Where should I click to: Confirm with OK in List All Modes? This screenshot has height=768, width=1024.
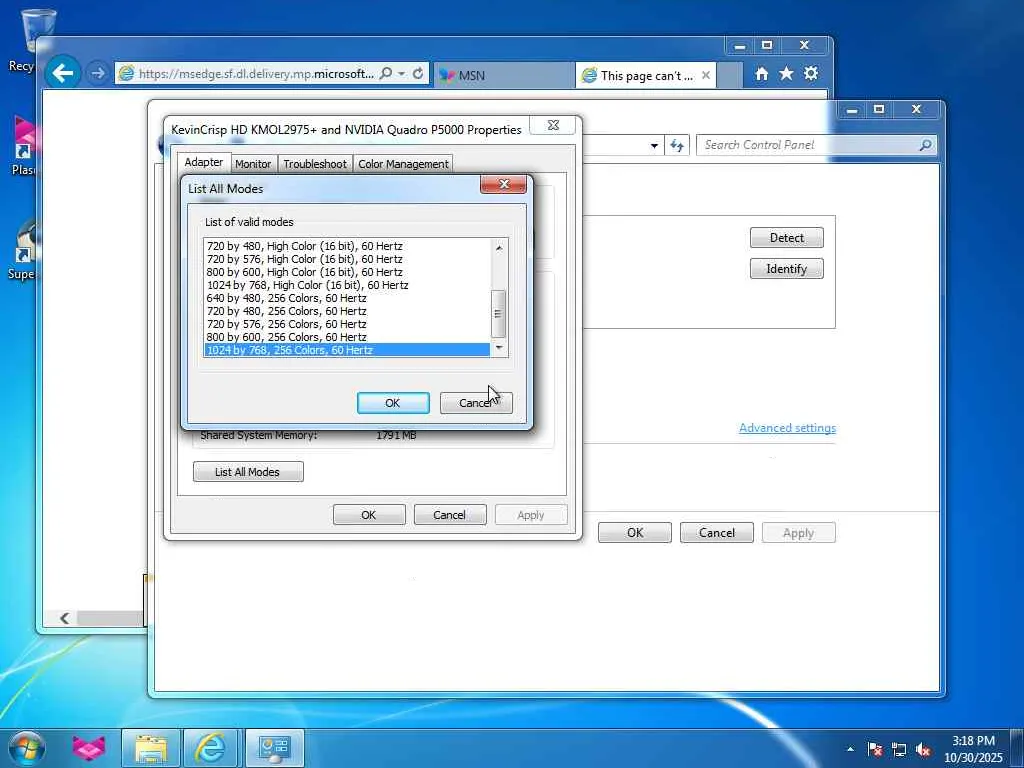click(x=393, y=403)
